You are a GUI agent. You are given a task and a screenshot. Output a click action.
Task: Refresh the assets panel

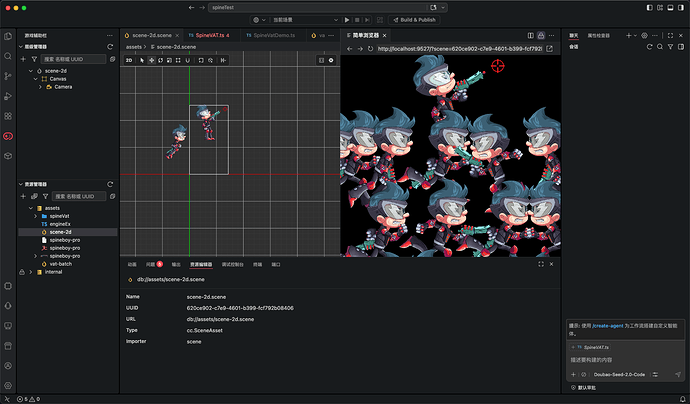coord(110,184)
